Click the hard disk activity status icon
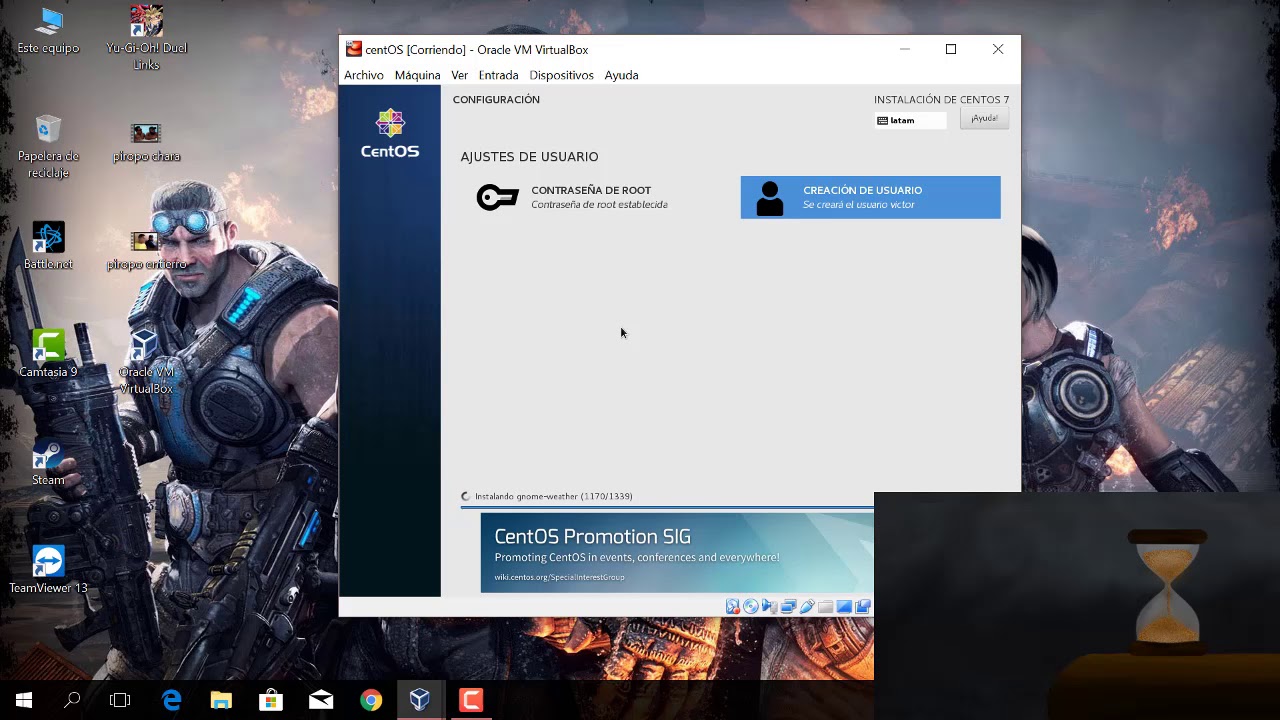 pos(733,606)
